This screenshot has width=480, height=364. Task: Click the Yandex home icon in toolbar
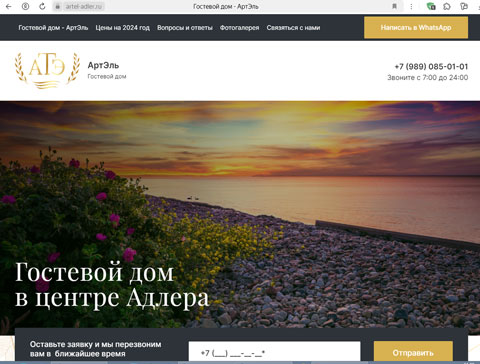(x=25, y=6)
